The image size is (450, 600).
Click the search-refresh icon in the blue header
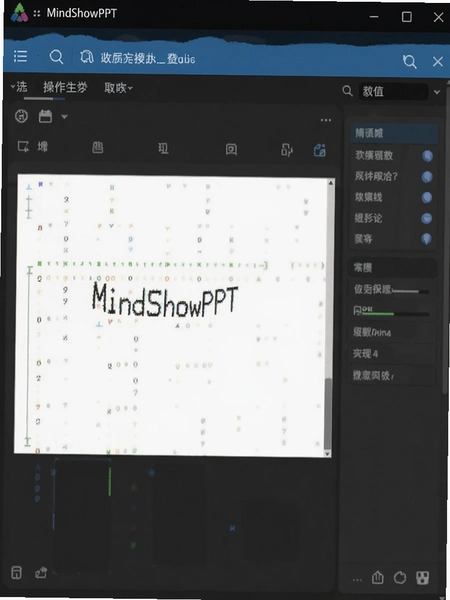click(409, 61)
